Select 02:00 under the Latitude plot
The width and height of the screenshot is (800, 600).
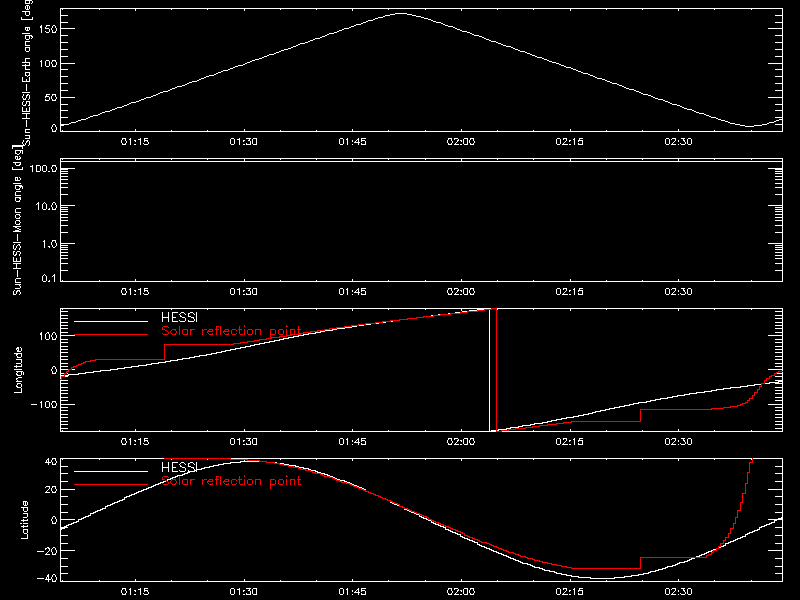(x=461, y=591)
